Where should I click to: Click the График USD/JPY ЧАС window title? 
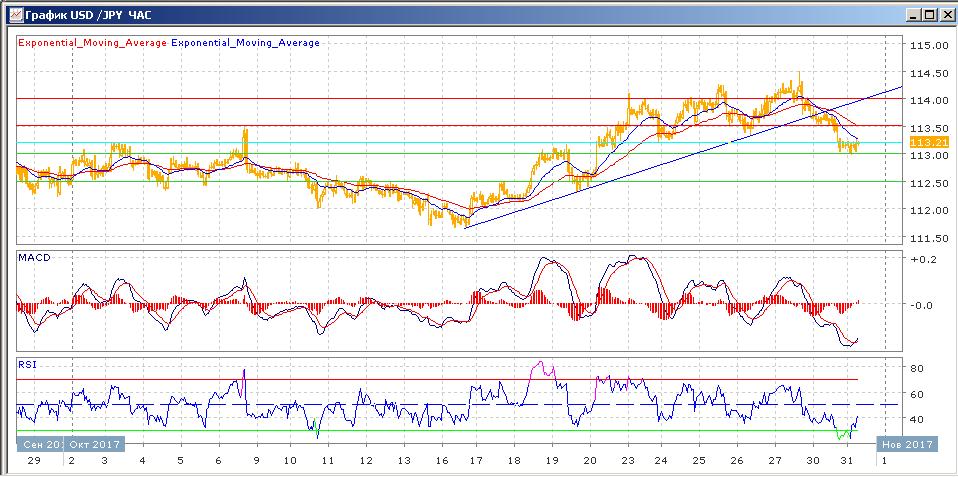click(89, 15)
